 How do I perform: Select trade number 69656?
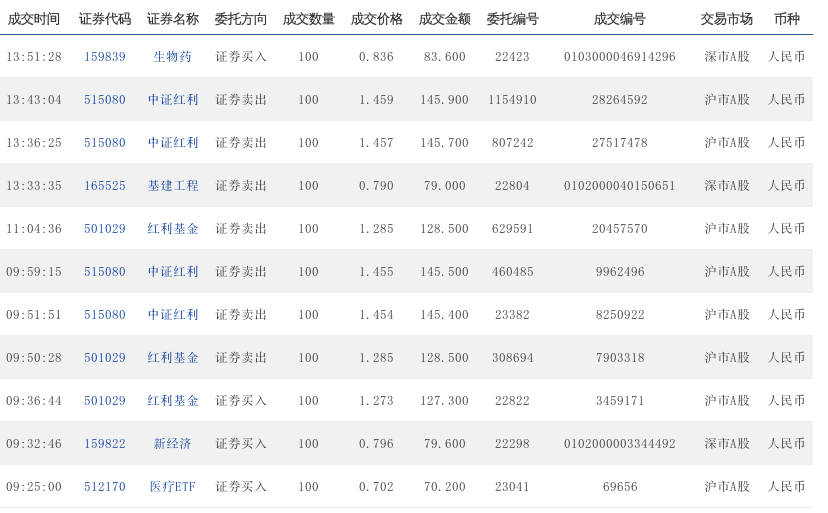point(620,487)
